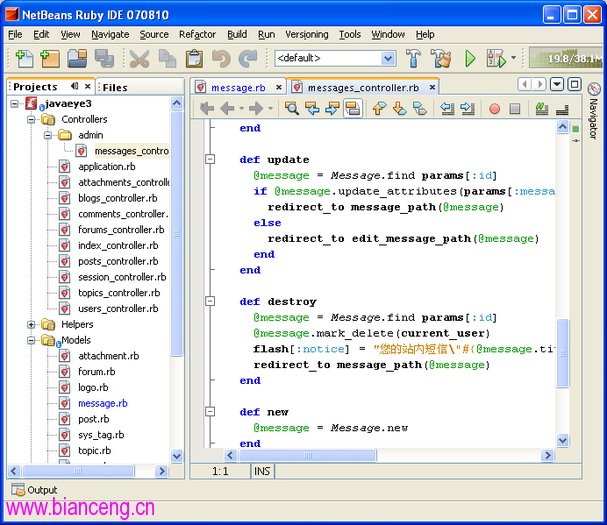Screen dimensions: 607x525
Task: Open the Versioning menu
Action: click(307, 34)
